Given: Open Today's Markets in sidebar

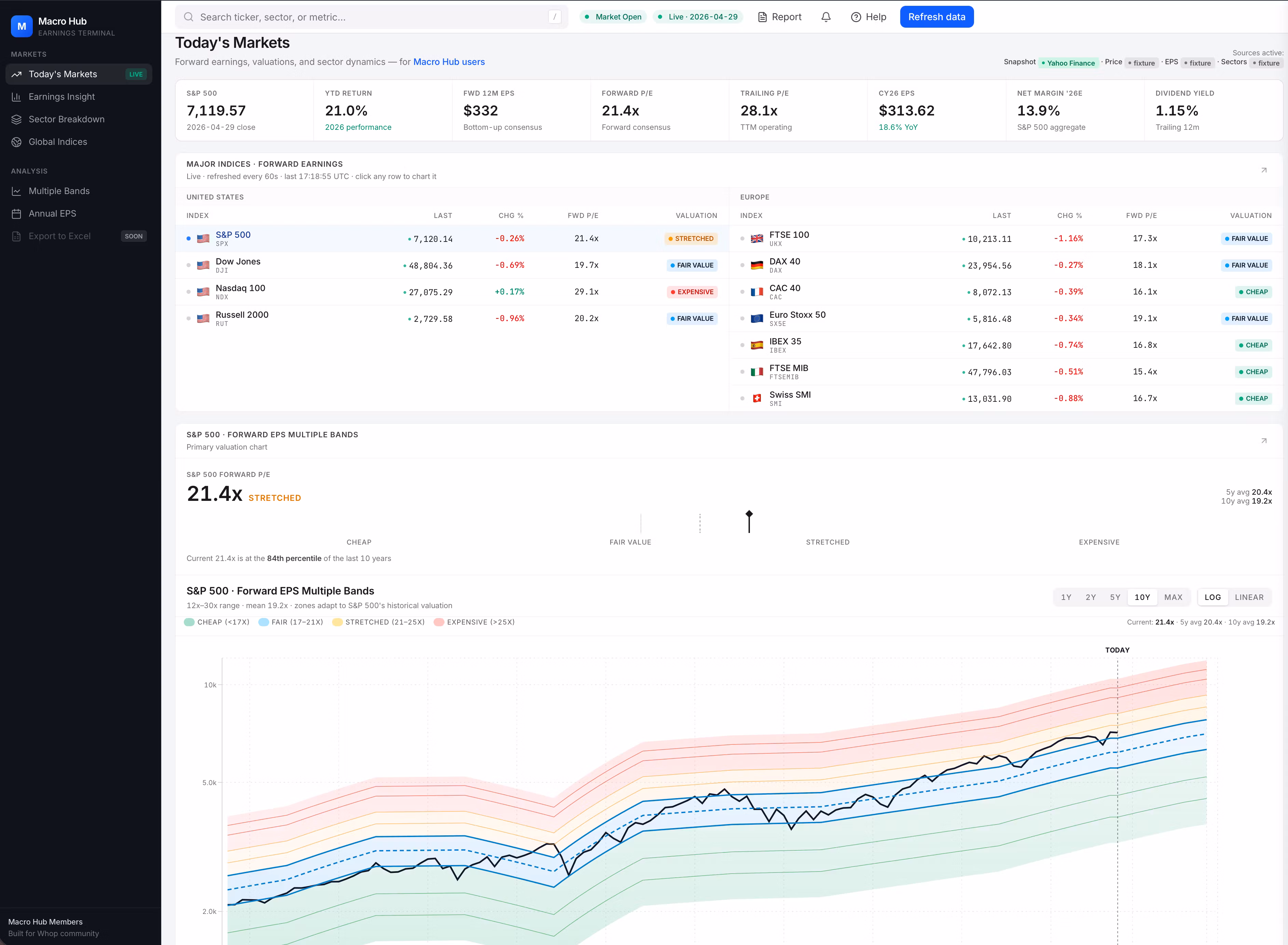Looking at the screenshot, I should [x=79, y=74].
